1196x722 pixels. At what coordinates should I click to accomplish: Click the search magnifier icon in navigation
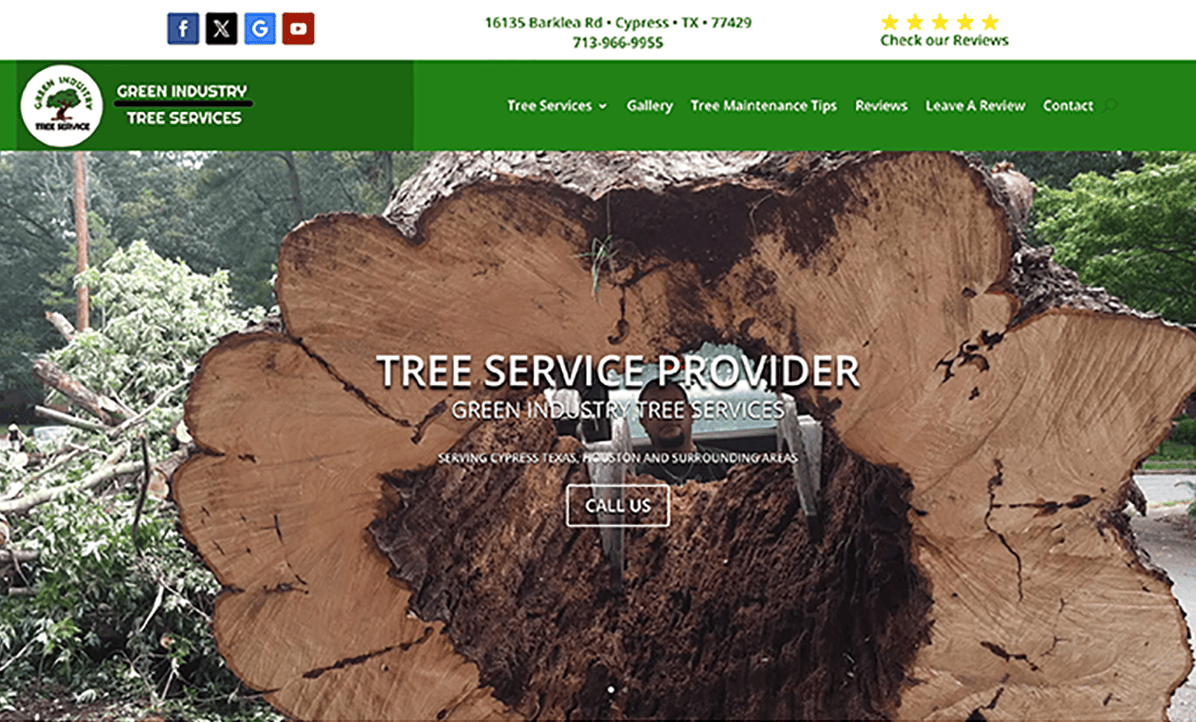tap(1111, 105)
